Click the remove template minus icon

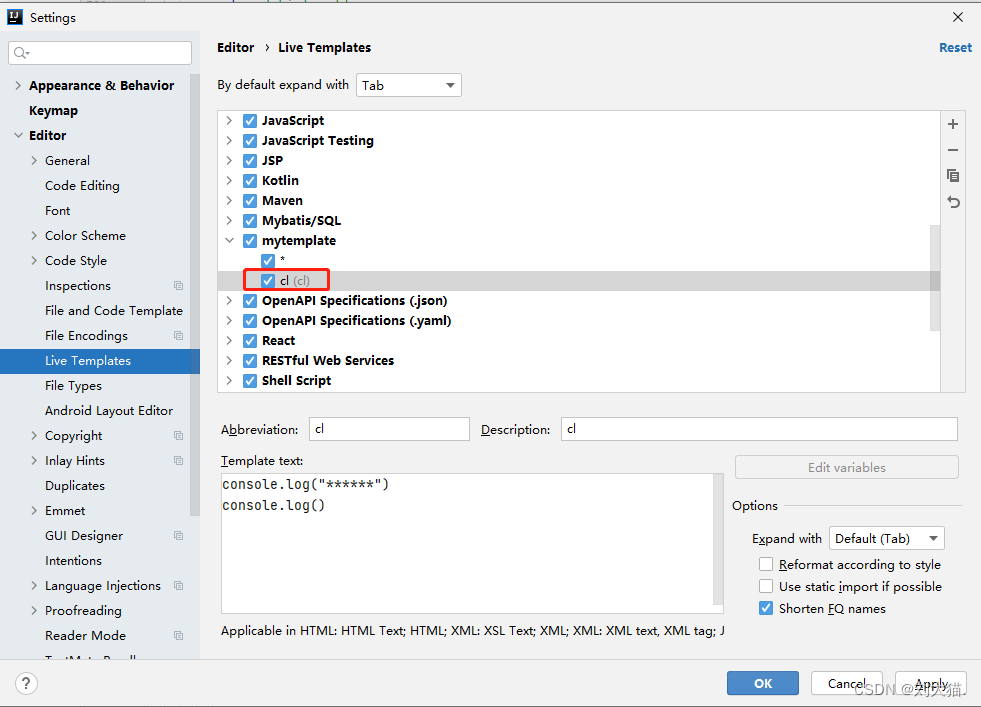[953, 150]
